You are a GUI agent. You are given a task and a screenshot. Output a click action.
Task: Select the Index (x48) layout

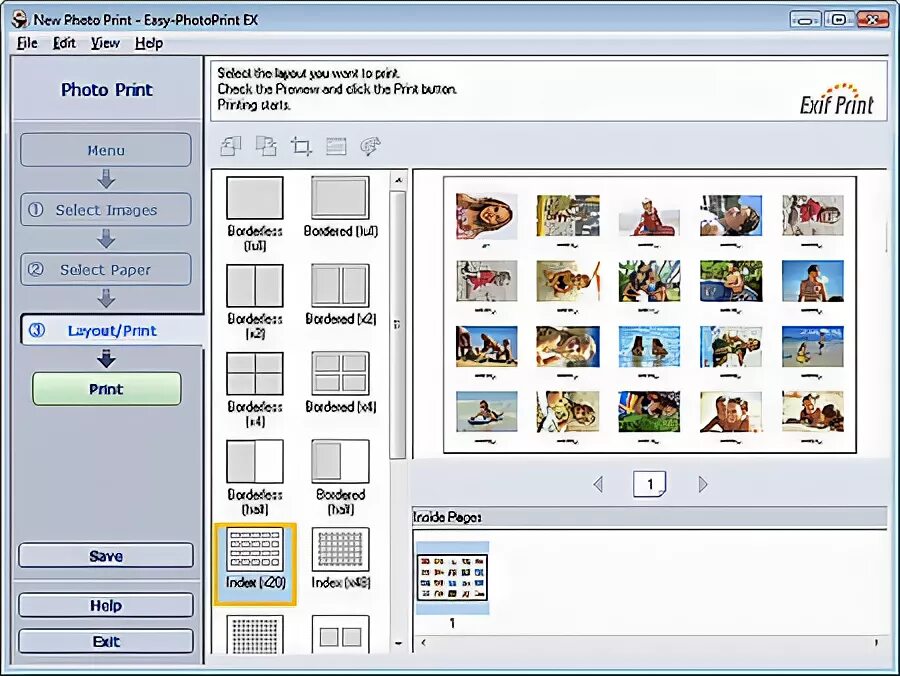click(x=340, y=558)
